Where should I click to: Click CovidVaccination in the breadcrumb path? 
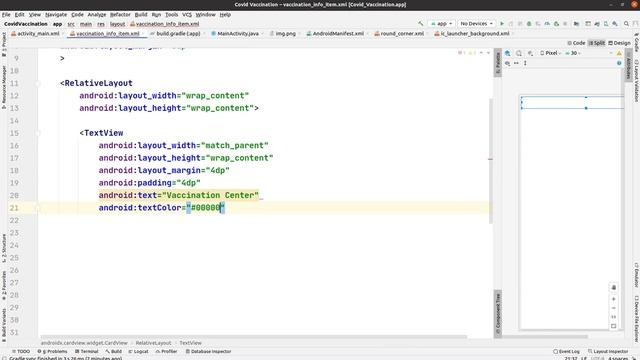tap(26, 24)
